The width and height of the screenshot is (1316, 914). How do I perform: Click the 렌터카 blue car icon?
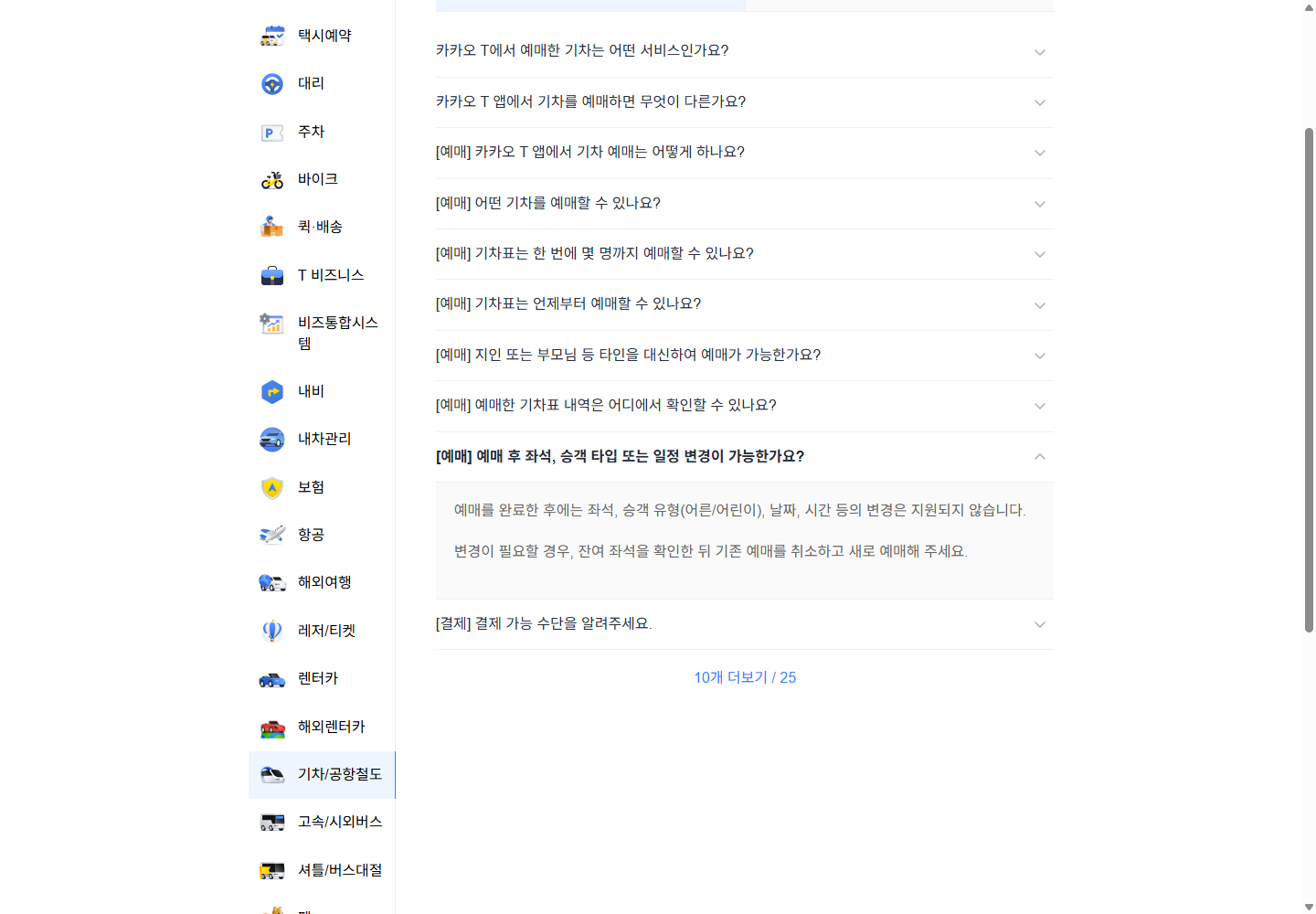tap(272, 679)
